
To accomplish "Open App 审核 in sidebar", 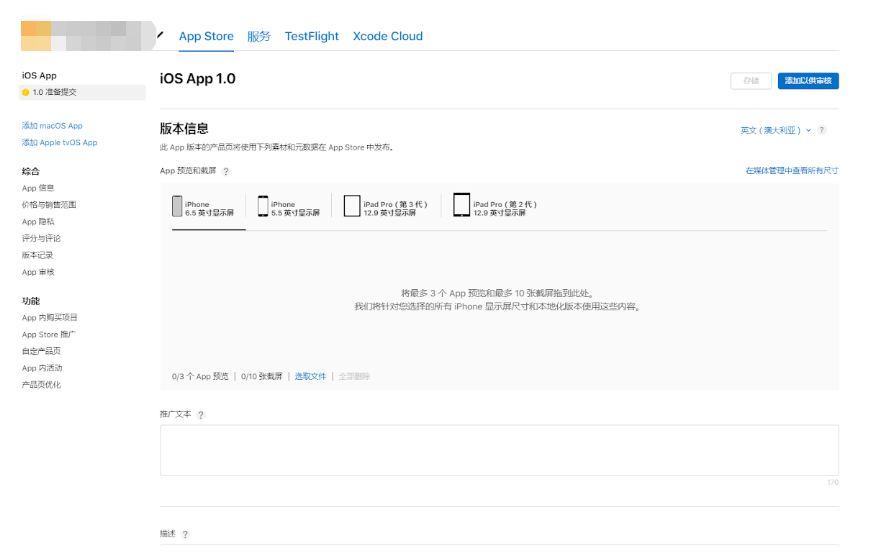I will (x=38, y=272).
